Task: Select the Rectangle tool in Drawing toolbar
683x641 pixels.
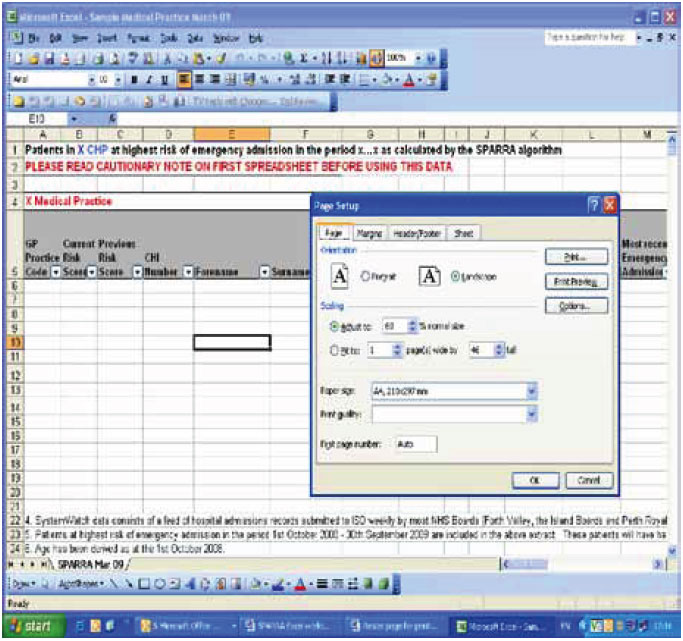Action: click(144, 584)
